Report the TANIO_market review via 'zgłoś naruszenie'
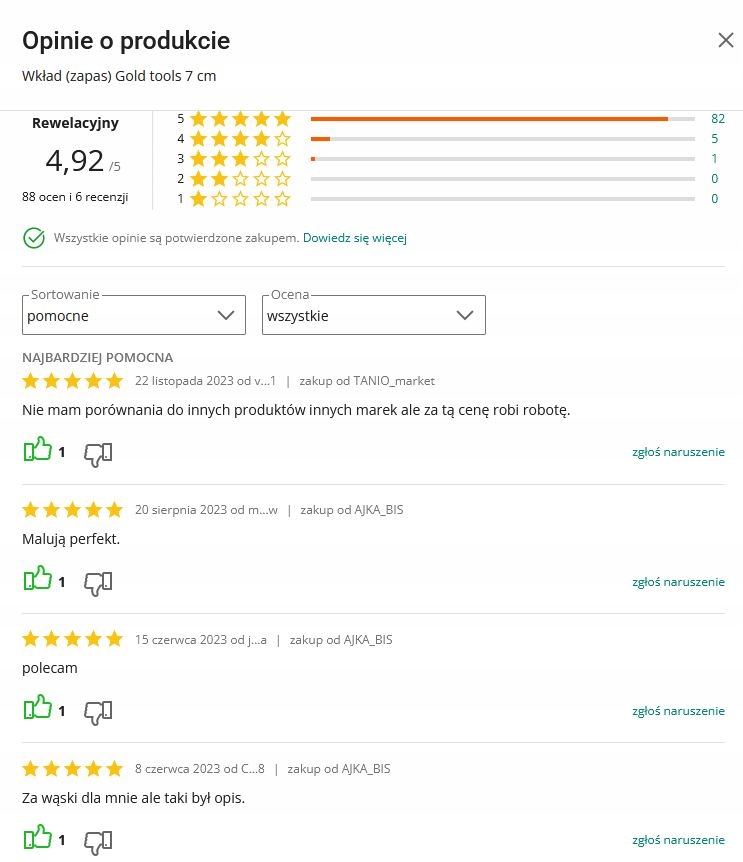Image resolution: width=743 pixels, height=862 pixels. tap(678, 452)
